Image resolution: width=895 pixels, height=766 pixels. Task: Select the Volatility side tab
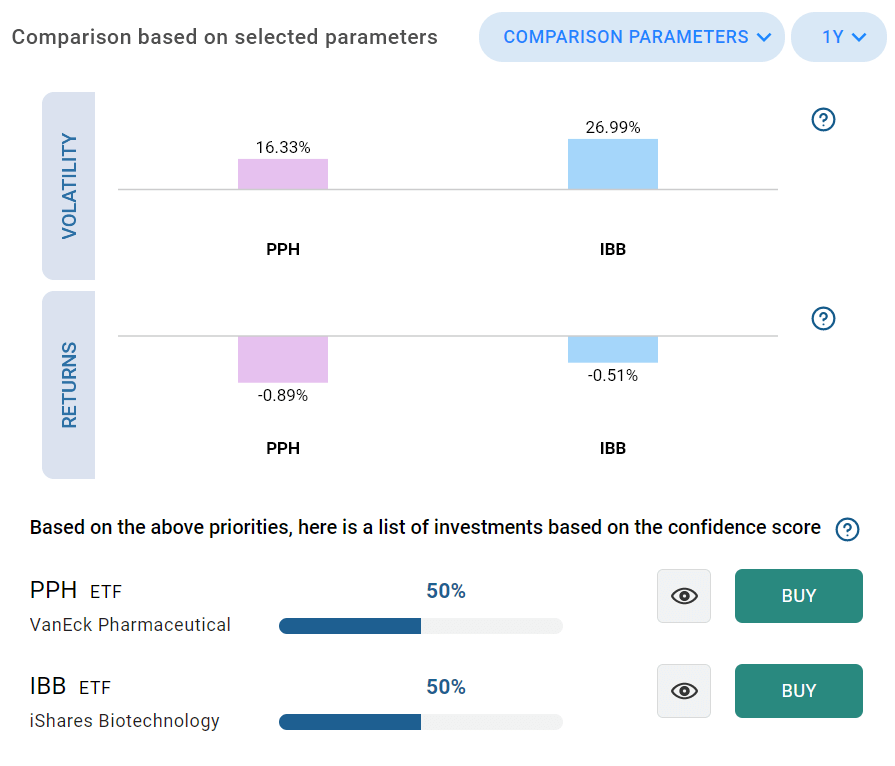[x=68, y=186]
